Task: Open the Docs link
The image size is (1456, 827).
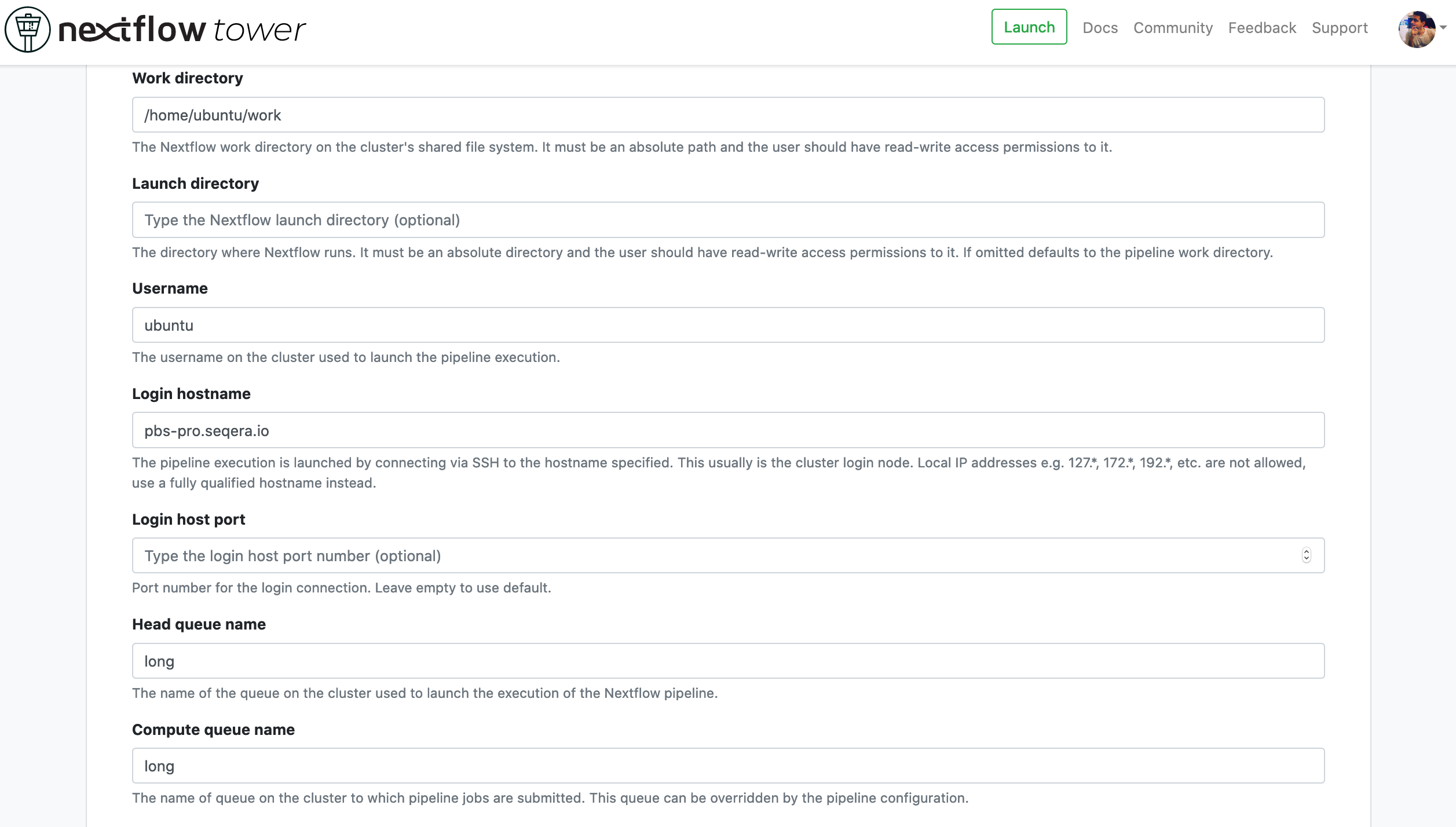Action: pyautogui.click(x=1100, y=28)
